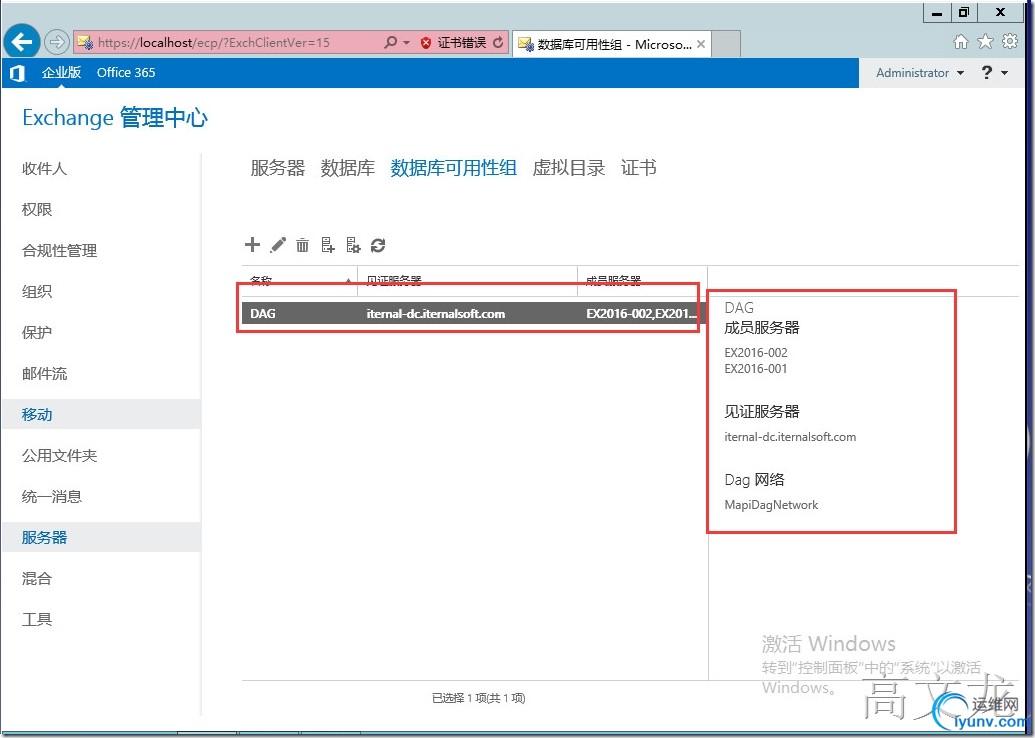Open 混合 in left navigation
The width and height of the screenshot is (1035, 738).
pos(37,578)
